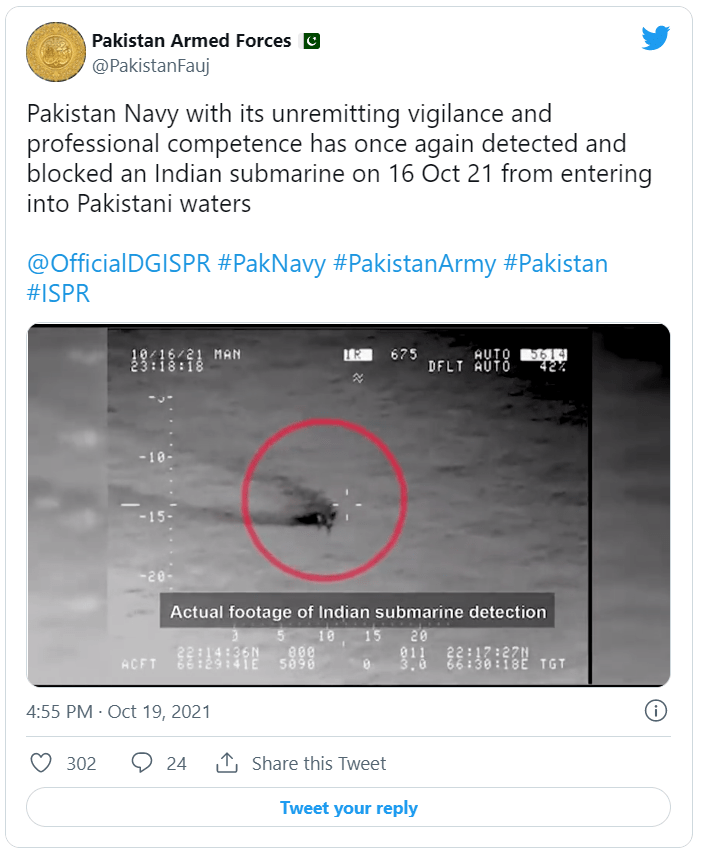Open the @PakistanFauj handle
This screenshot has height=855, width=701.
click(x=150, y=66)
